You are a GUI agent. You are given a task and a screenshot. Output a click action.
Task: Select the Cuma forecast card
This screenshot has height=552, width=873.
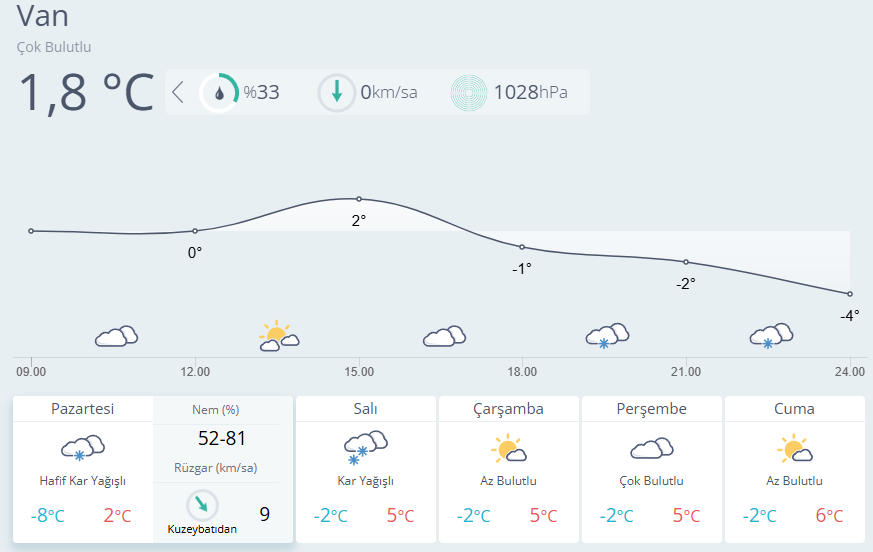click(794, 469)
